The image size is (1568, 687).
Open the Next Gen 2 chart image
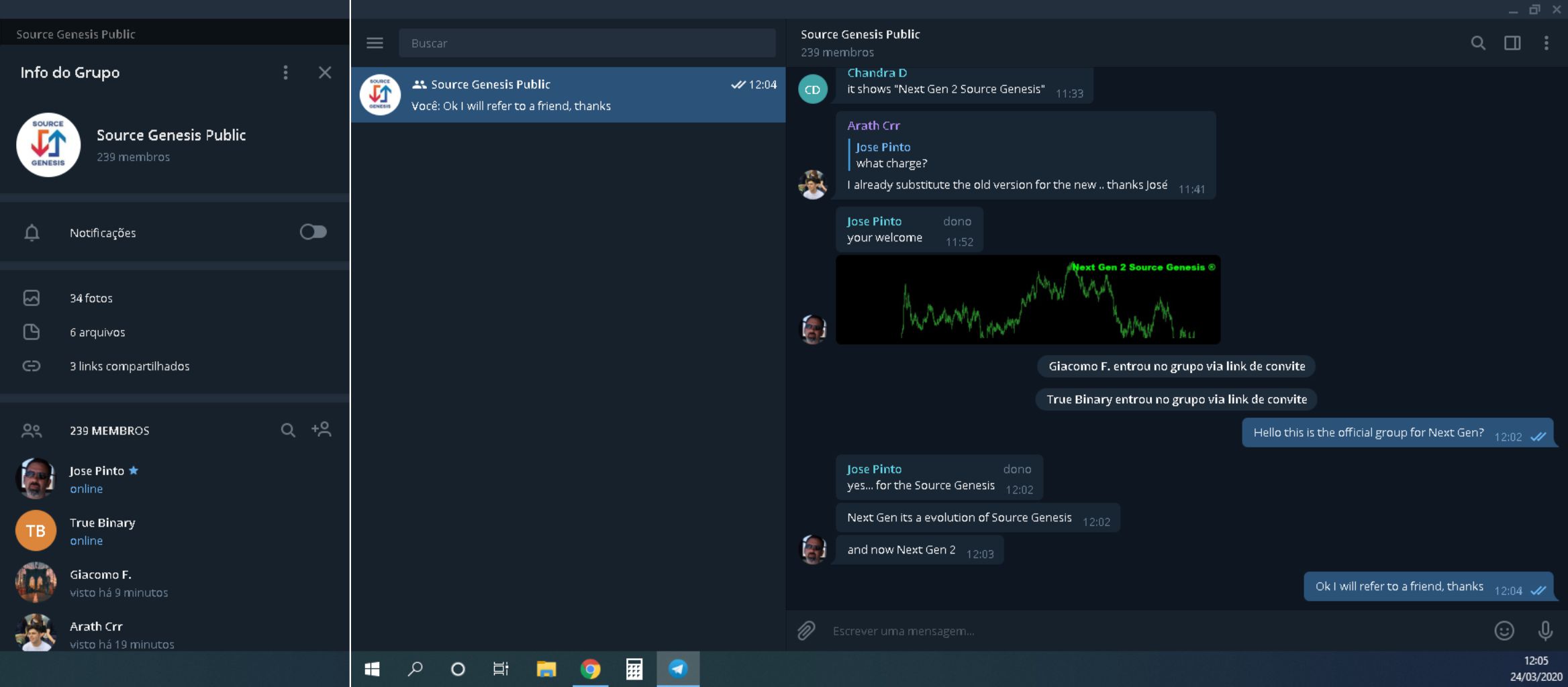[x=1028, y=300]
